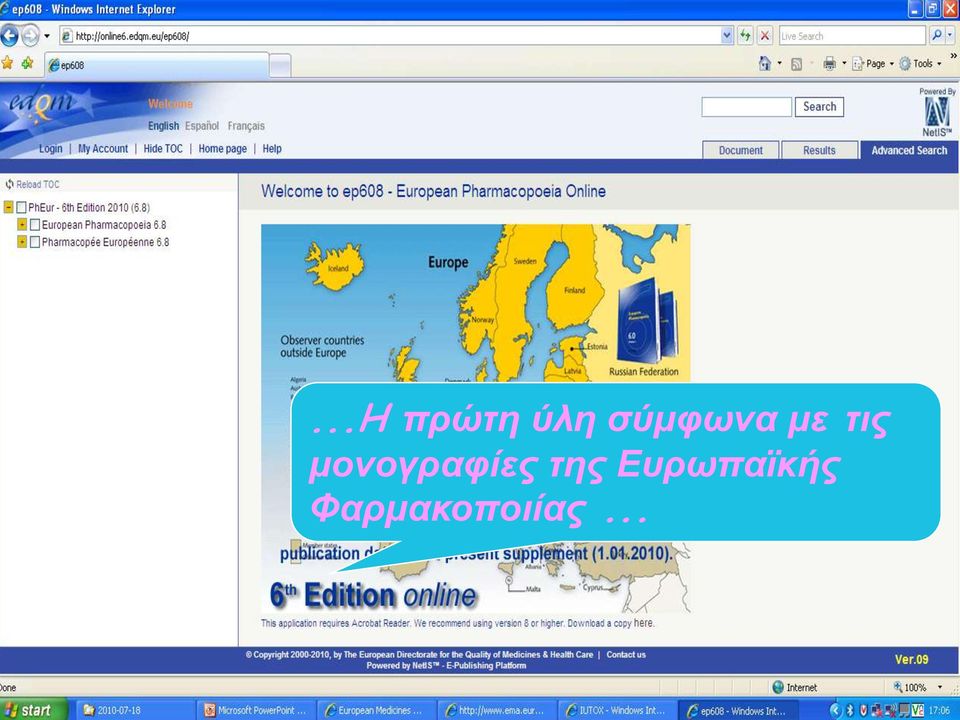960x720 pixels.
Task: Click the site search text field
Action: coord(746,107)
